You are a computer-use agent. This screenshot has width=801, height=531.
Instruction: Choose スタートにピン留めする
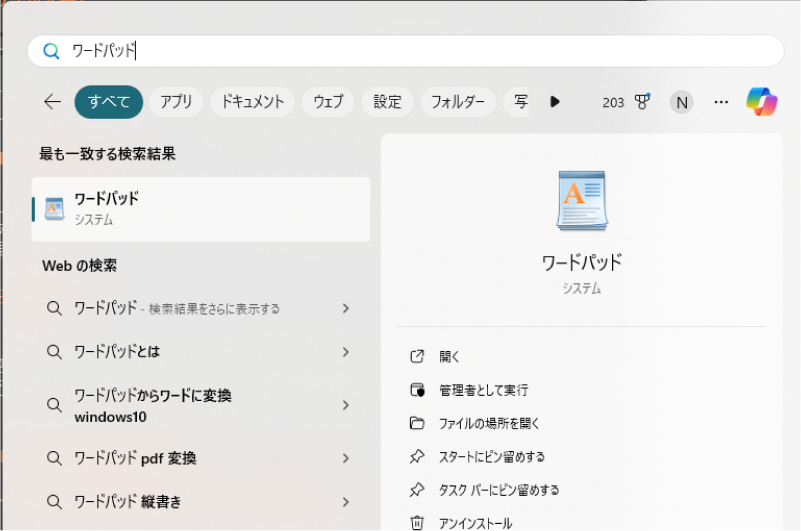[x=492, y=456]
